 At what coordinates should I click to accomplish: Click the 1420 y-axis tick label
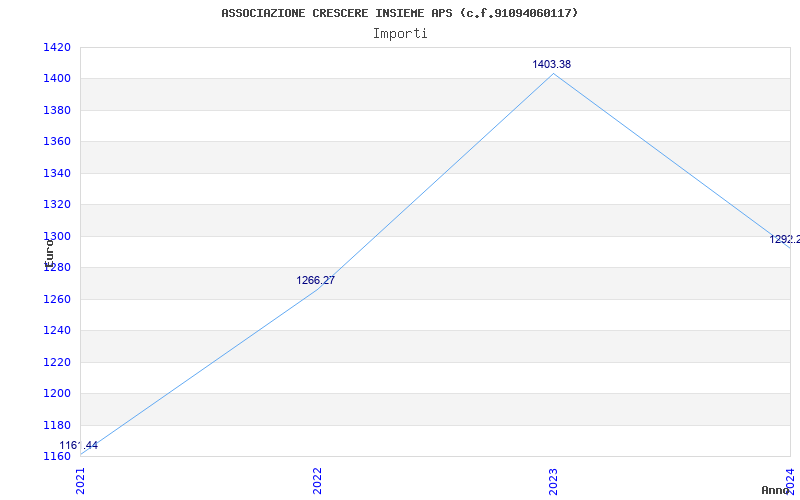[57, 47]
